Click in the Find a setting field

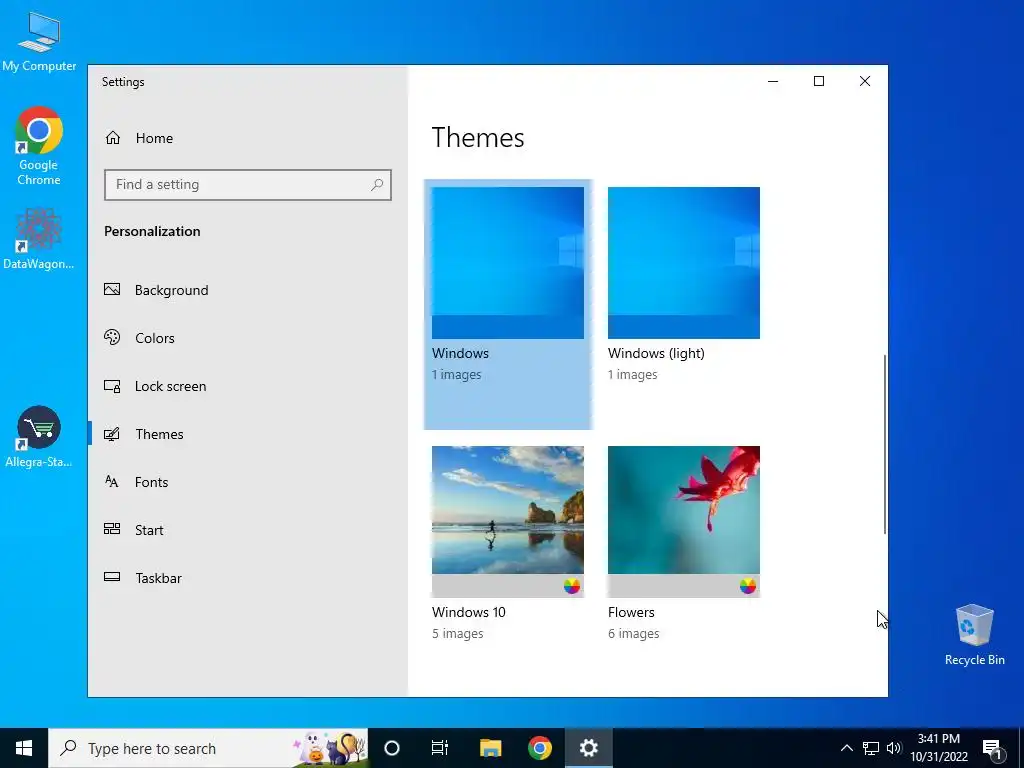pyautogui.click(x=248, y=185)
